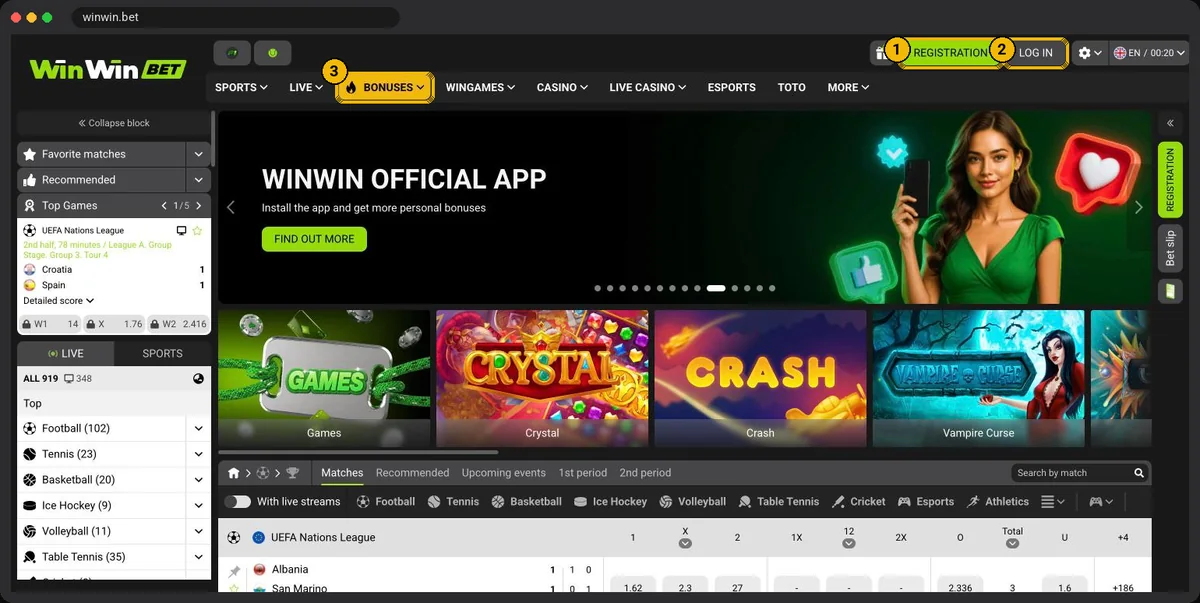The image size is (1200, 603).
Task: Toggle With live streams switch
Action: tap(237, 502)
